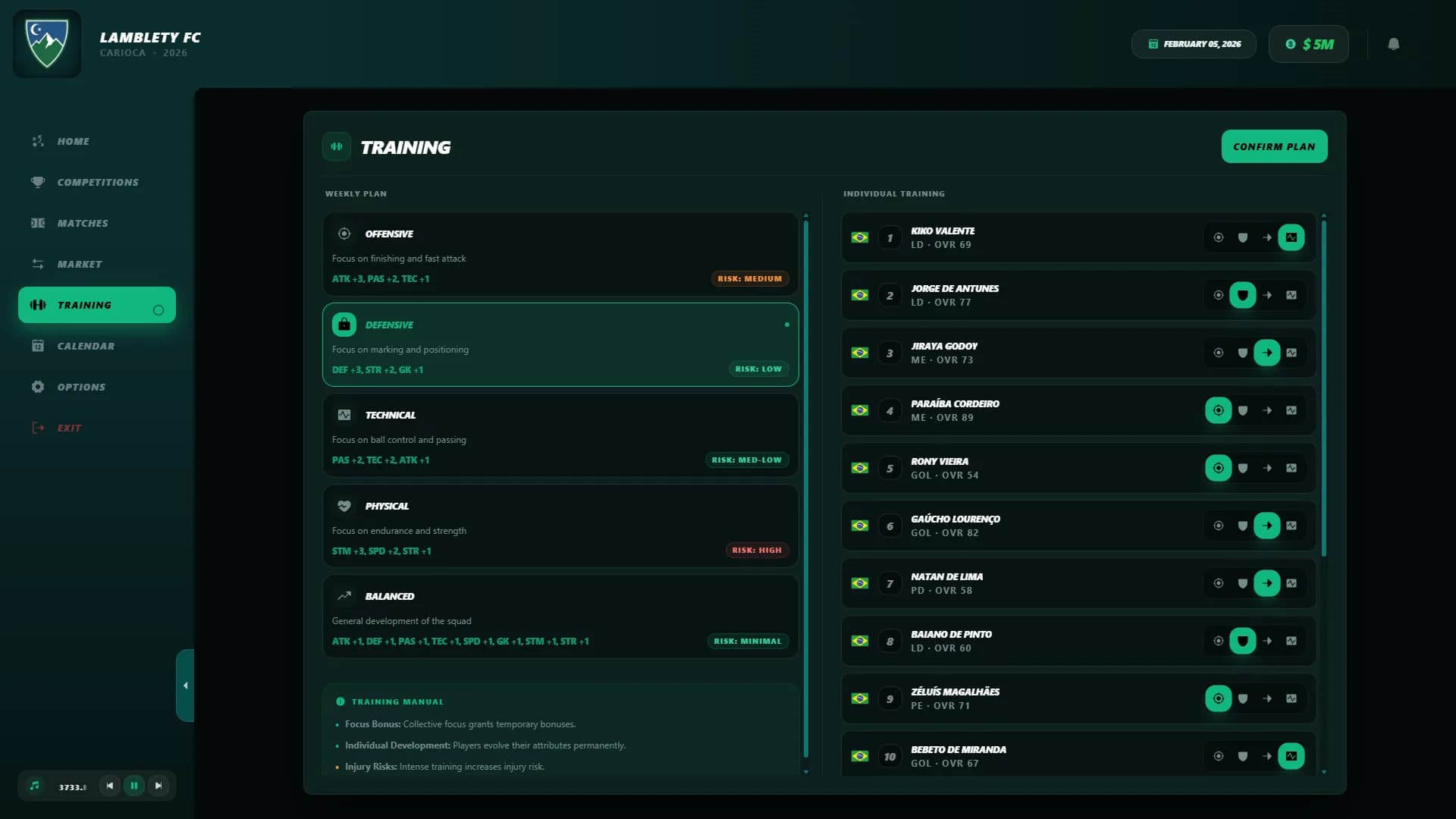Click the scroll down arrow of player list
This screenshot has width=1456, height=819.
coord(1324,772)
